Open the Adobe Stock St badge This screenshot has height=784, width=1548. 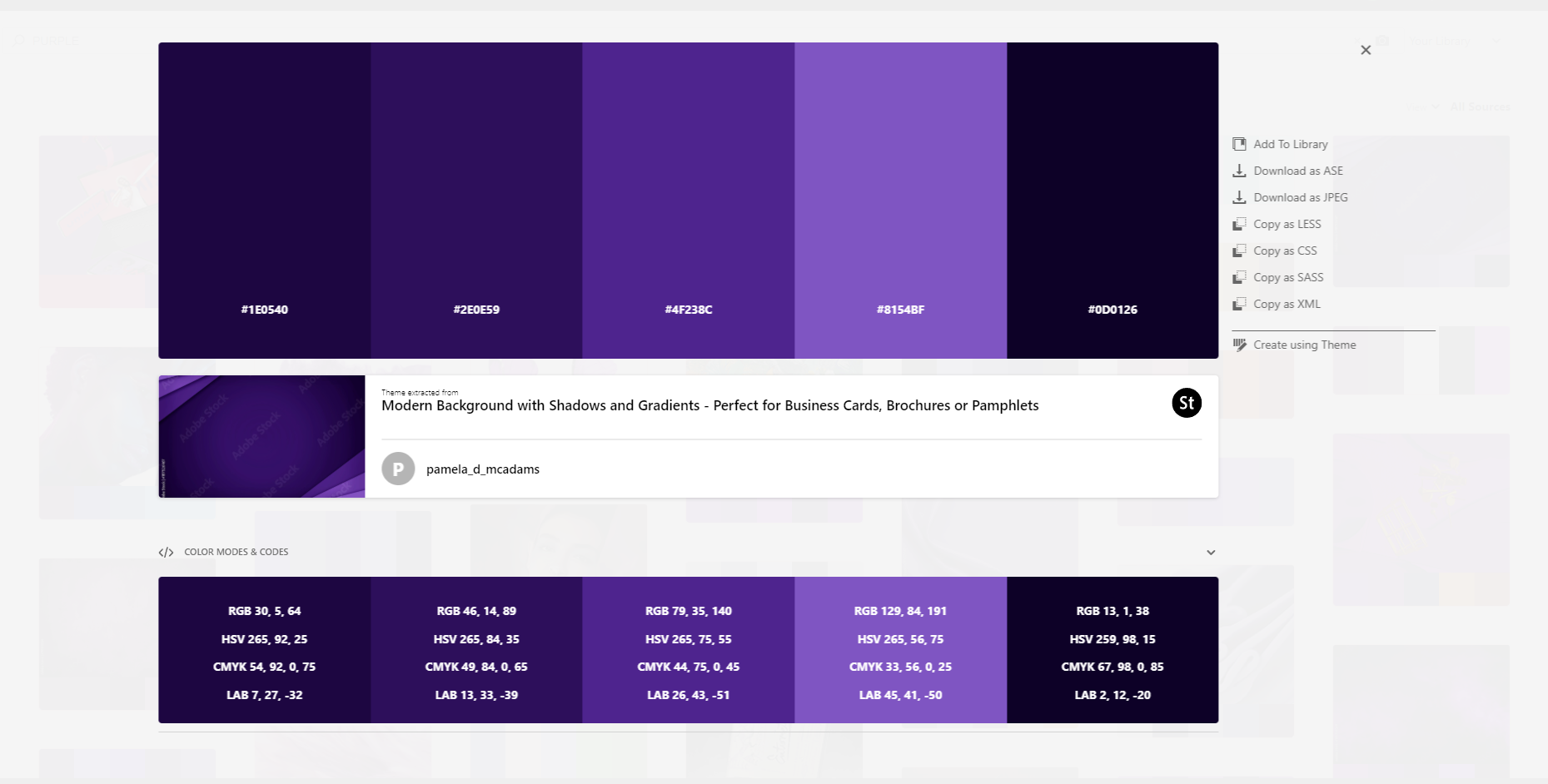click(x=1187, y=403)
